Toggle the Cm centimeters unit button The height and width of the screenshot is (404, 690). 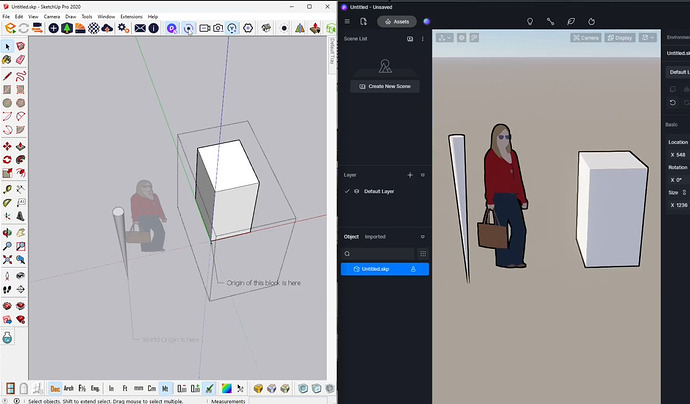pyautogui.click(x=152, y=389)
